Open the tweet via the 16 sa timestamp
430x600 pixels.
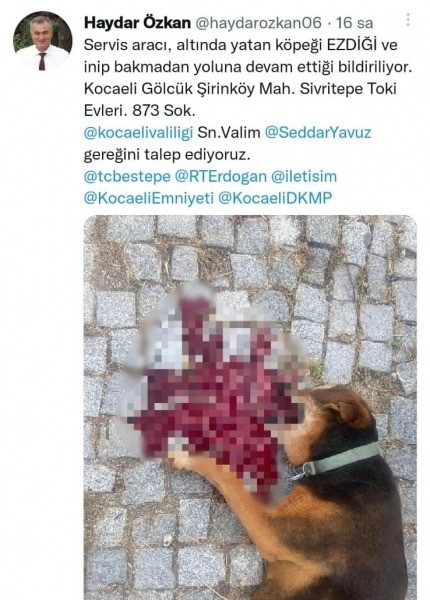tap(354, 23)
